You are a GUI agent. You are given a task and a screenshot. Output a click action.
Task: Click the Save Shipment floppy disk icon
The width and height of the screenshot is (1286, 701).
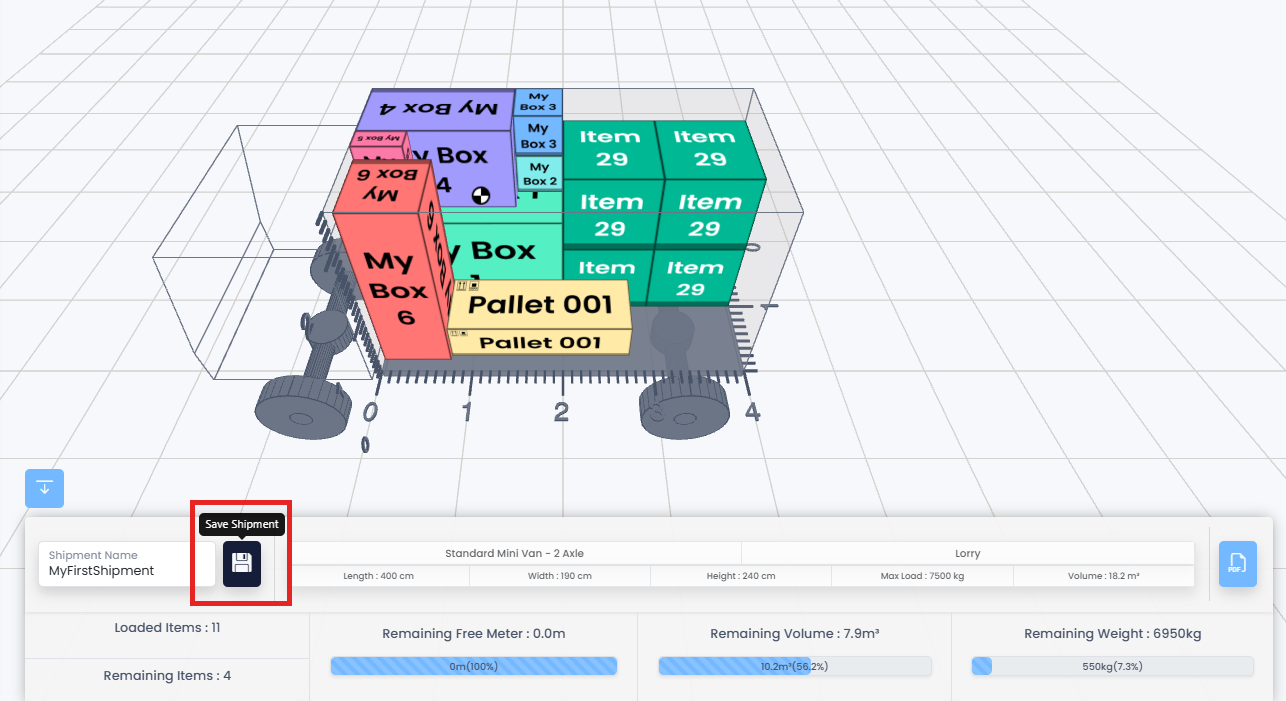(241, 563)
